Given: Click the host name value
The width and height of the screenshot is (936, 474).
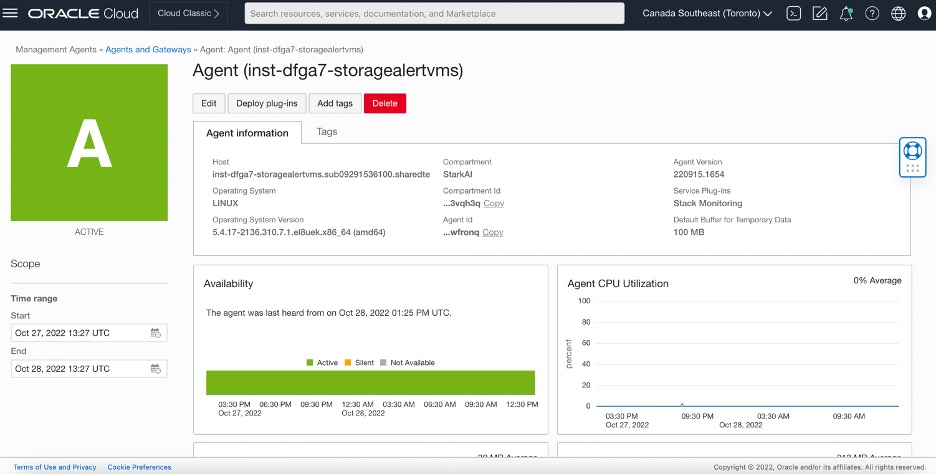Looking at the screenshot, I should pos(321,174).
